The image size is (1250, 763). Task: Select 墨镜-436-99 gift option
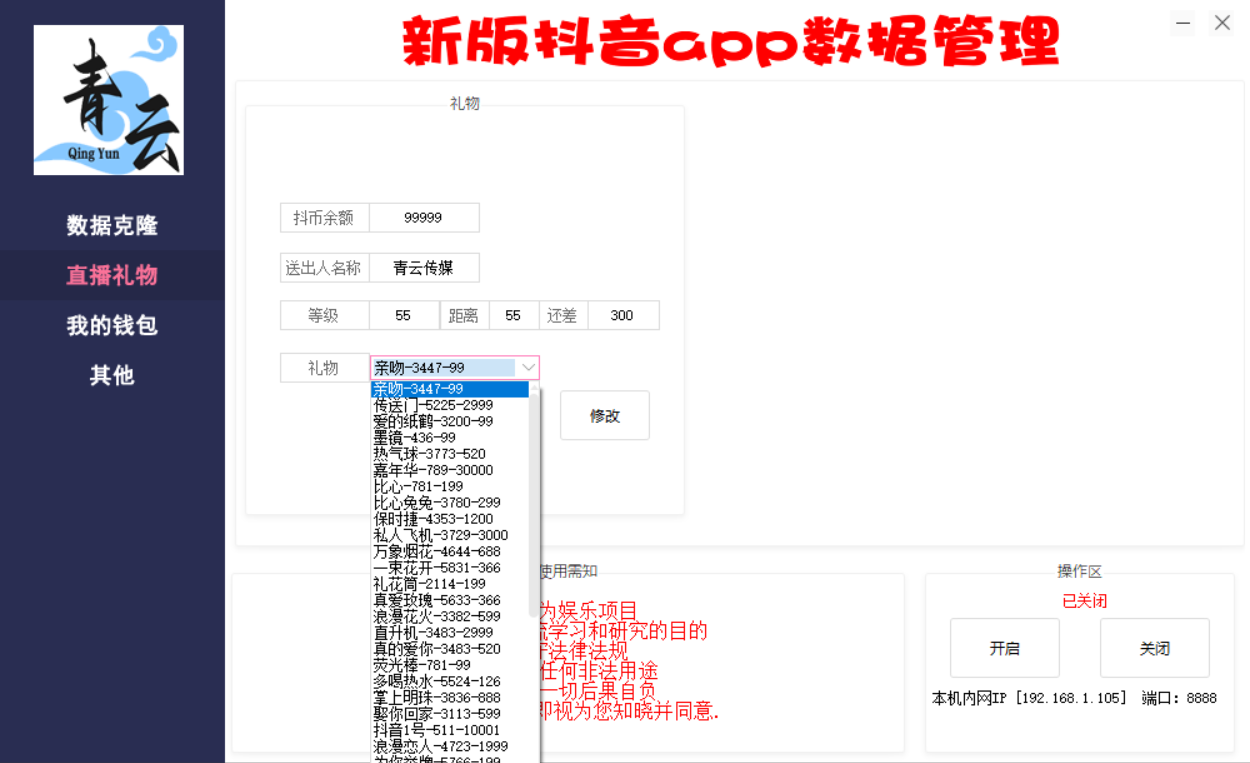pos(449,437)
